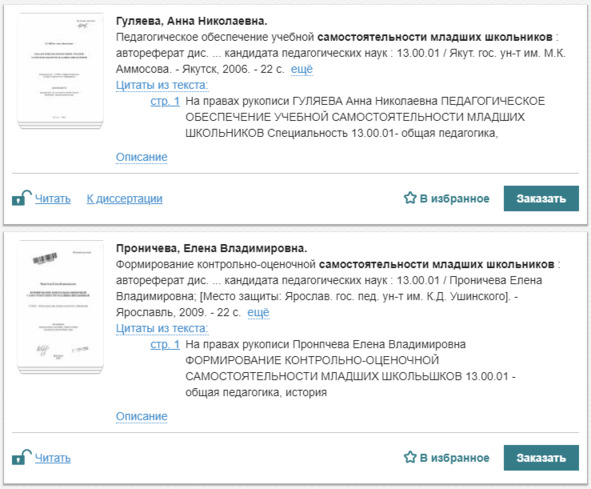Open 'Описание' of Проничева's record
591x489 pixels.
click(x=141, y=416)
